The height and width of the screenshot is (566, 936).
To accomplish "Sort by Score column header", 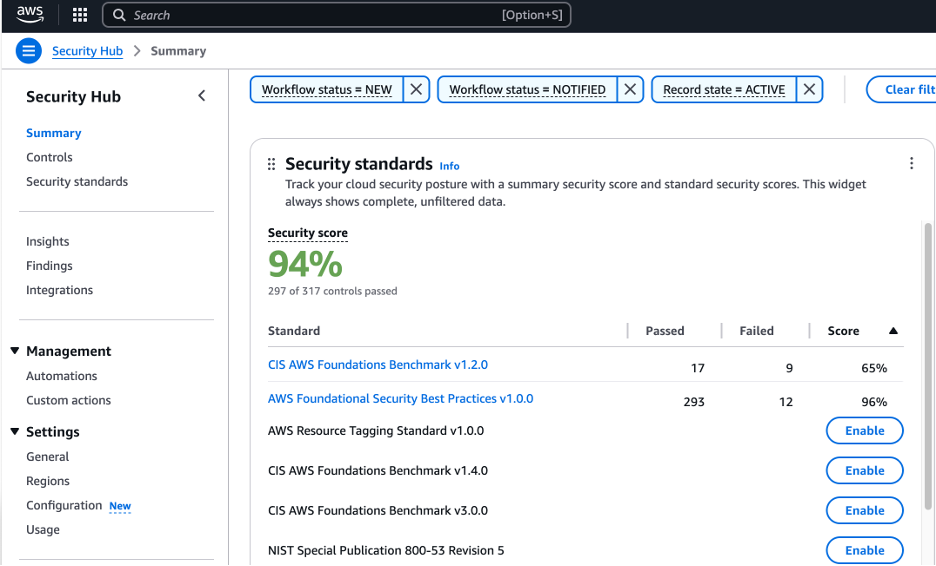I will (x=843, y=331).
